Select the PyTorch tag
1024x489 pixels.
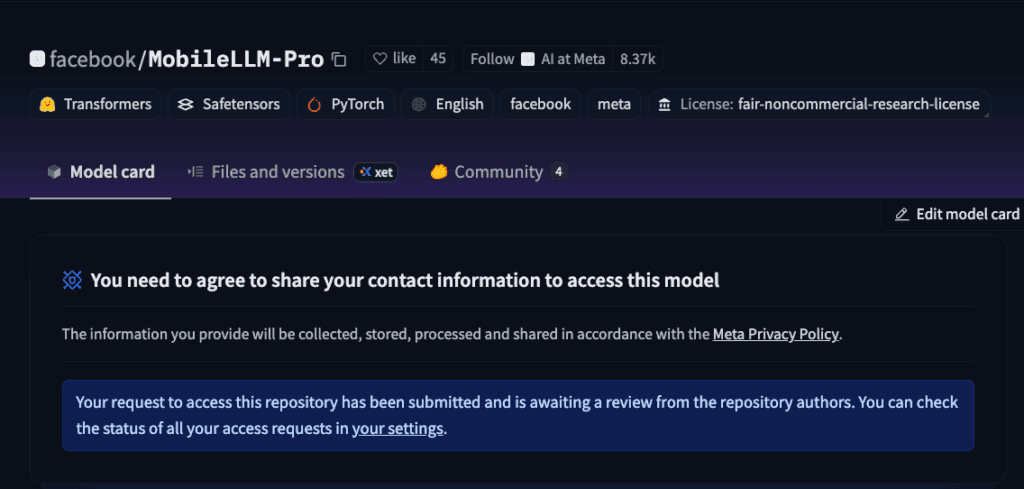tap(345, 104)
